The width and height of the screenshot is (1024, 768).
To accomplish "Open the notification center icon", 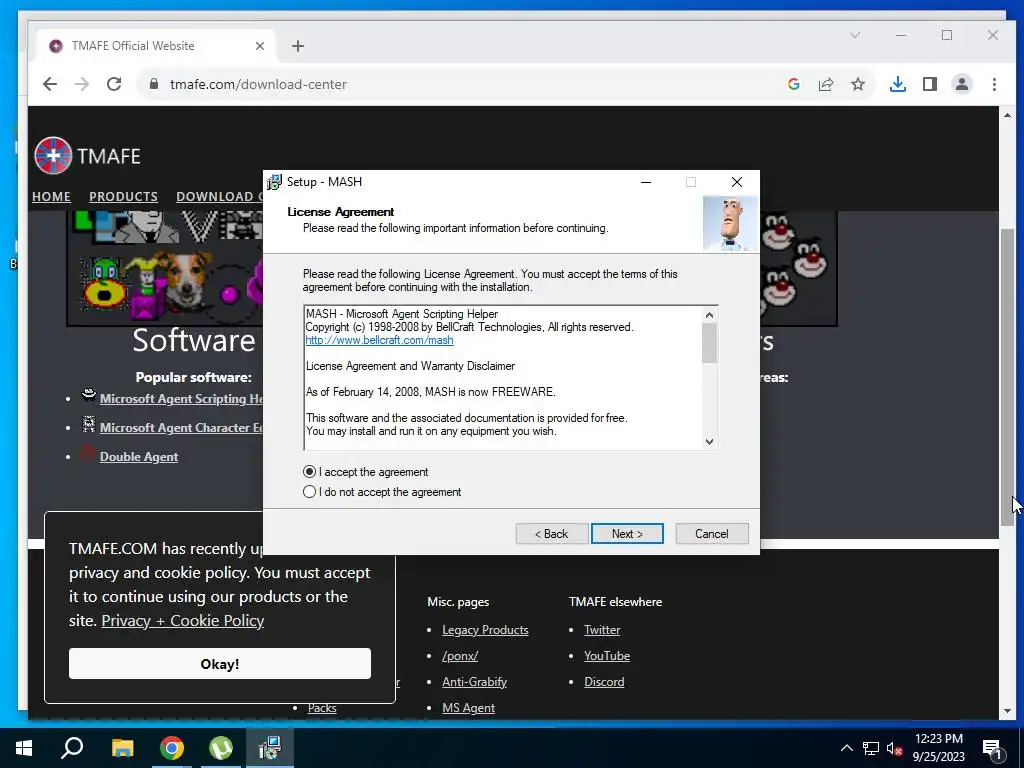I will 992,748.
